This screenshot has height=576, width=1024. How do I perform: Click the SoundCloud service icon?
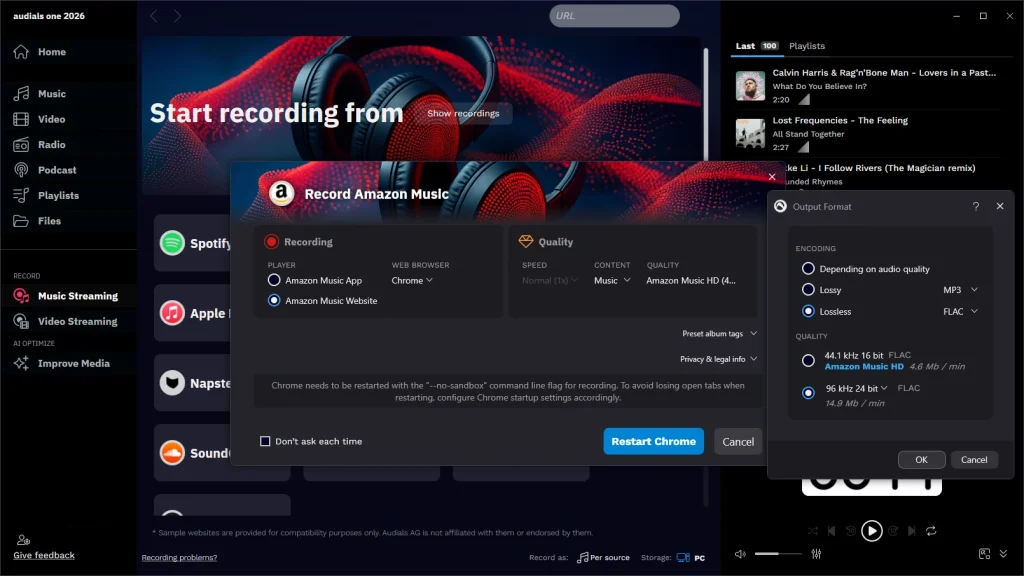(x=172, y=453)
